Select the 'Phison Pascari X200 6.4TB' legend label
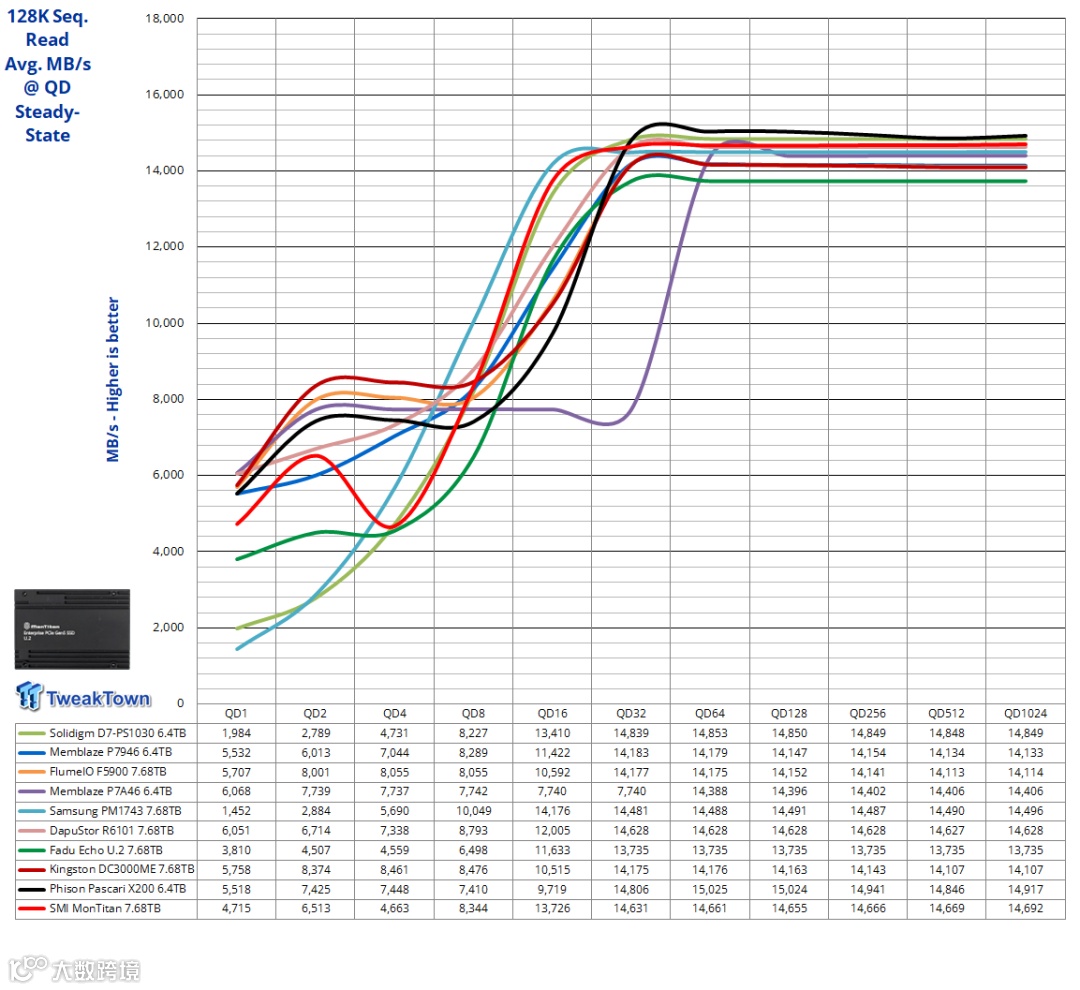Image resolution: width=1080 pixels, height=990 pixels. (118, 889)
